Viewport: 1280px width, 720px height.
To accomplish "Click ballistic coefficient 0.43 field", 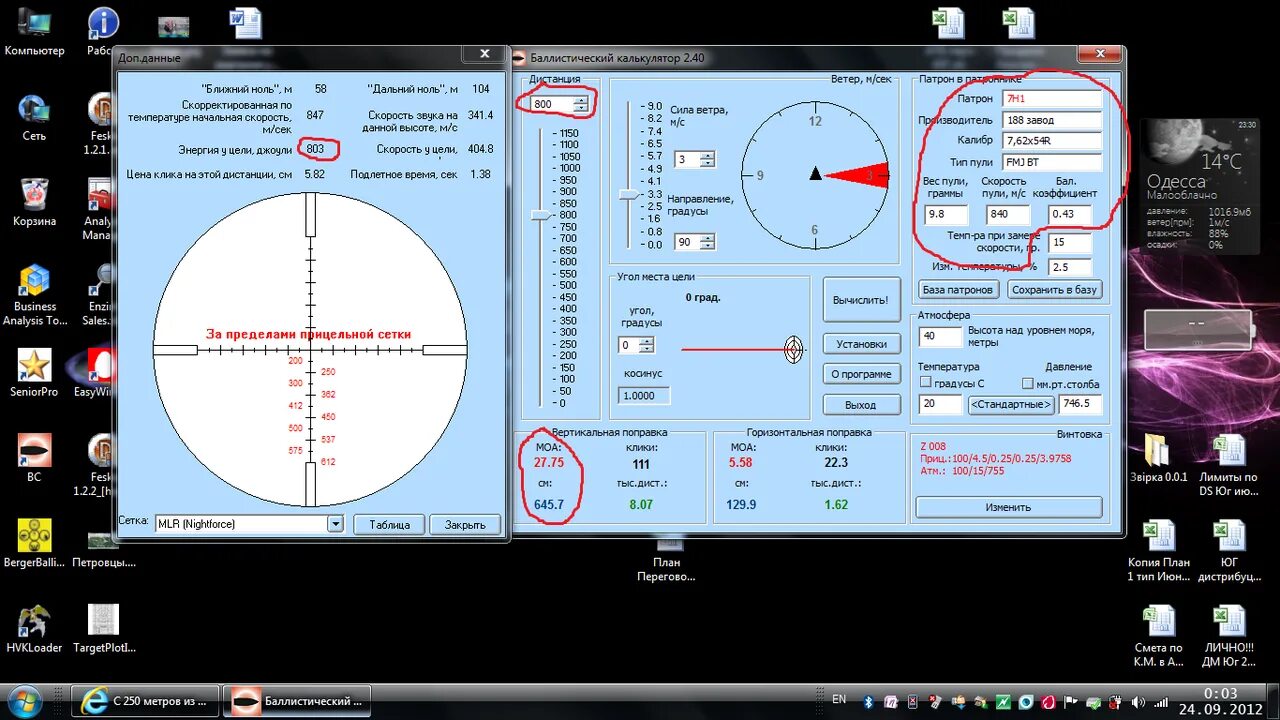I will (x=1070, y=214).
